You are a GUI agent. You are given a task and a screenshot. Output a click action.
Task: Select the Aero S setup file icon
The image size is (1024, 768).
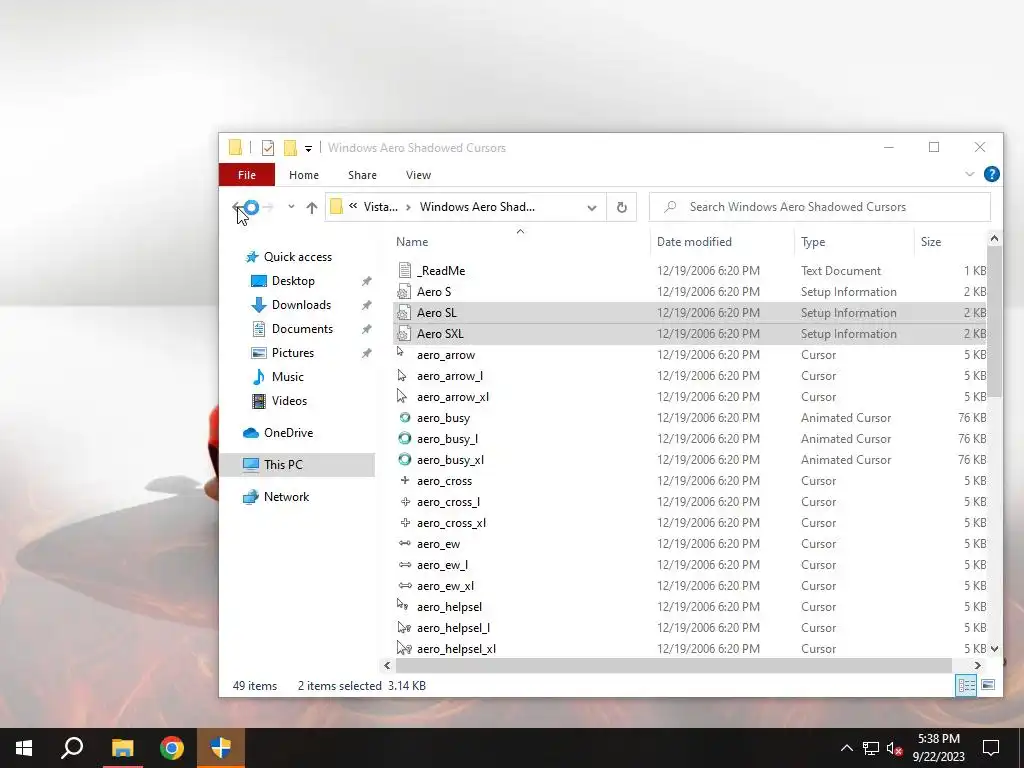(x=404, y=291)
